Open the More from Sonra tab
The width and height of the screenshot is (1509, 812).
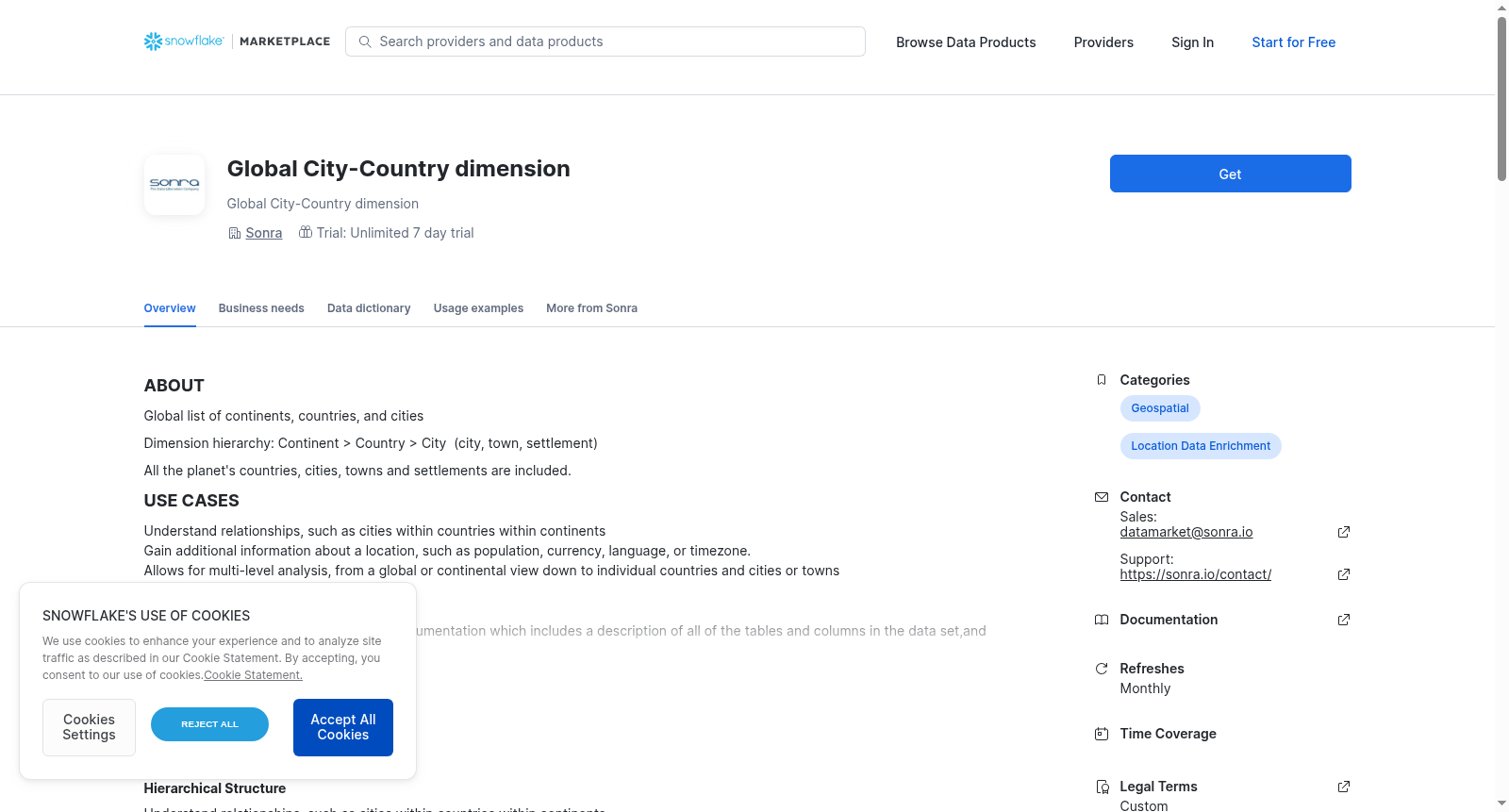(x=591, y=308)
